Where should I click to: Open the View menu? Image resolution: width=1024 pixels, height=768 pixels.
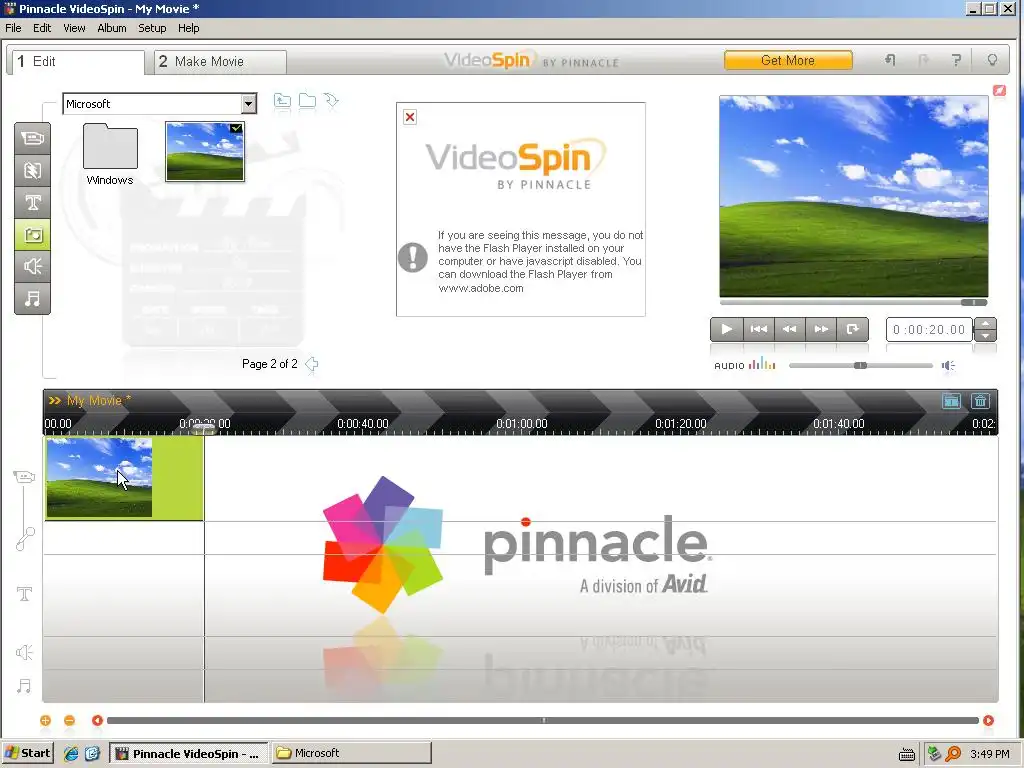[74, 28]
